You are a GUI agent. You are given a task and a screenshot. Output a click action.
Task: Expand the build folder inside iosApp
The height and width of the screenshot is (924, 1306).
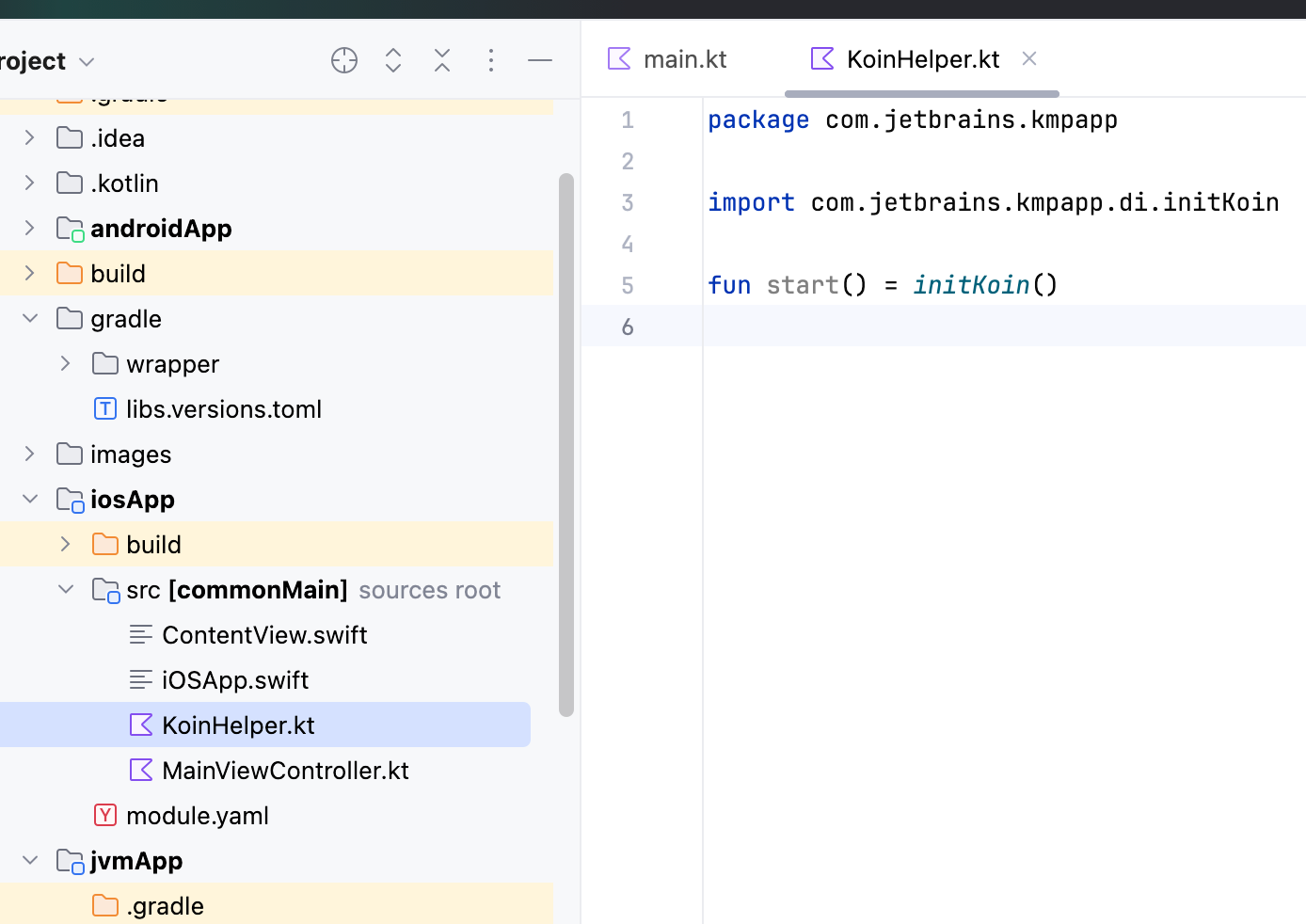pos(66,544)
